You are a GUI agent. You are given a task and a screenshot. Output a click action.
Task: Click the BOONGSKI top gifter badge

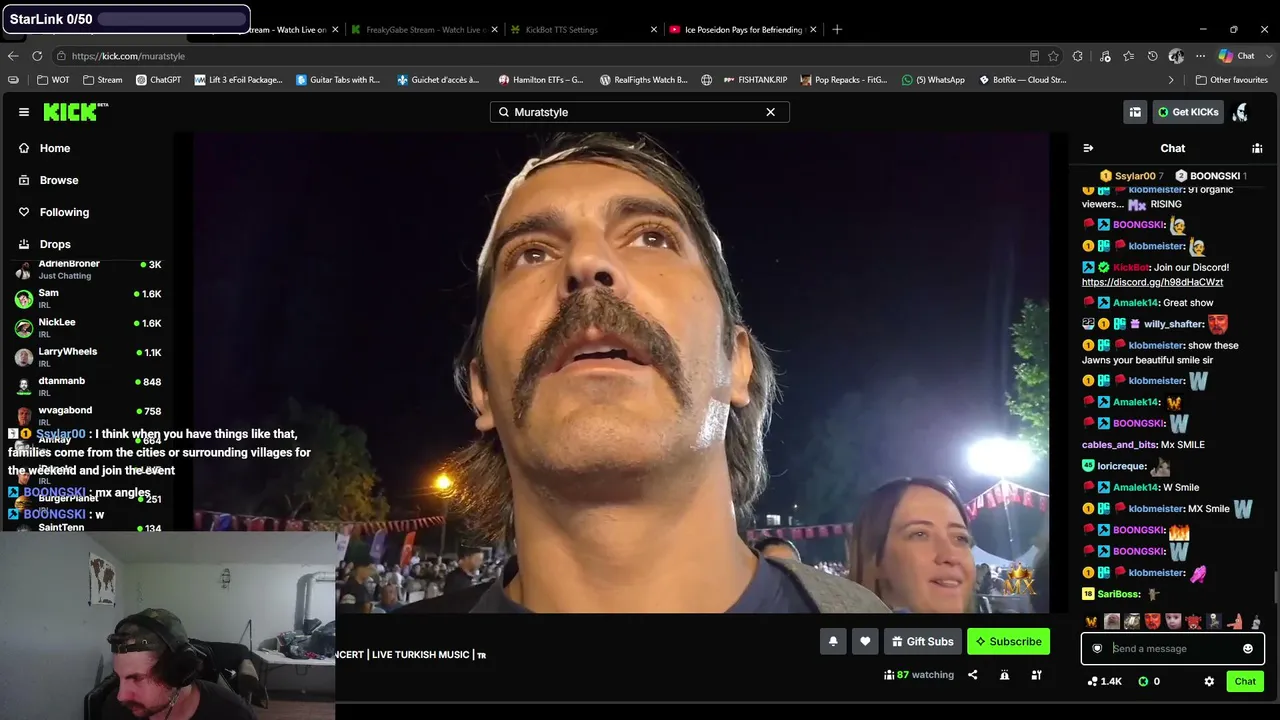[1211, 176]
